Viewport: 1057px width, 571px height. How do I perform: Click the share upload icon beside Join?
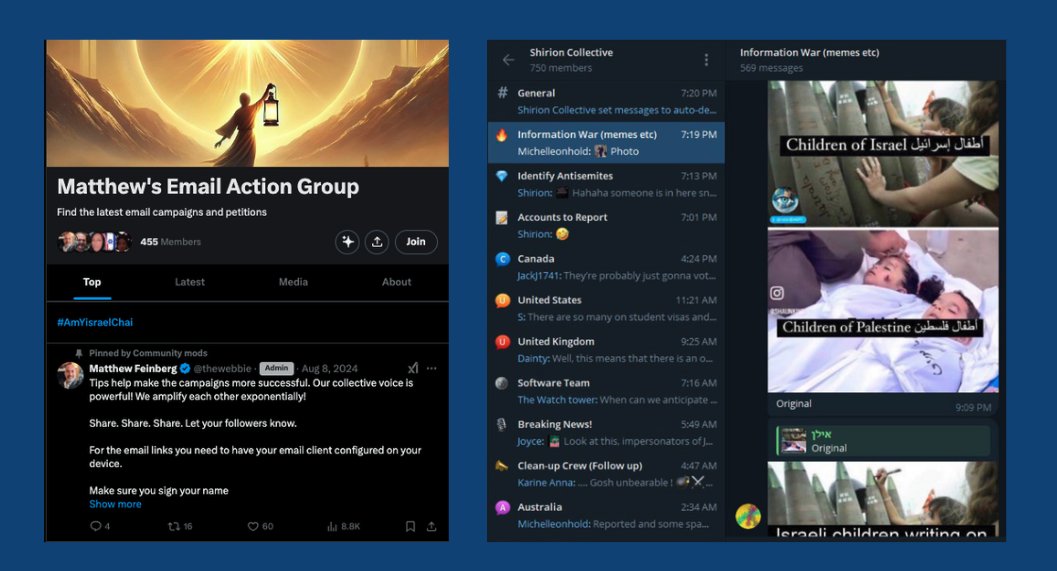(x=377, y=242)
